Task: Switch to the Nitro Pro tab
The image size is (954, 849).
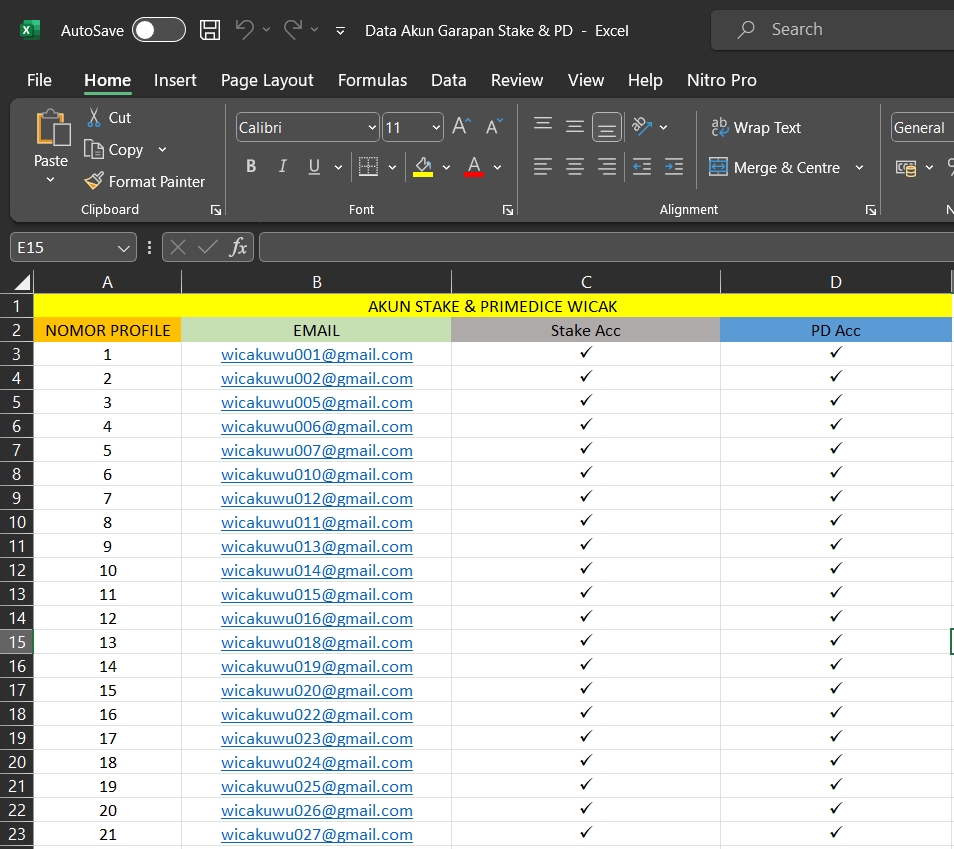Action: tap(722, 80)
